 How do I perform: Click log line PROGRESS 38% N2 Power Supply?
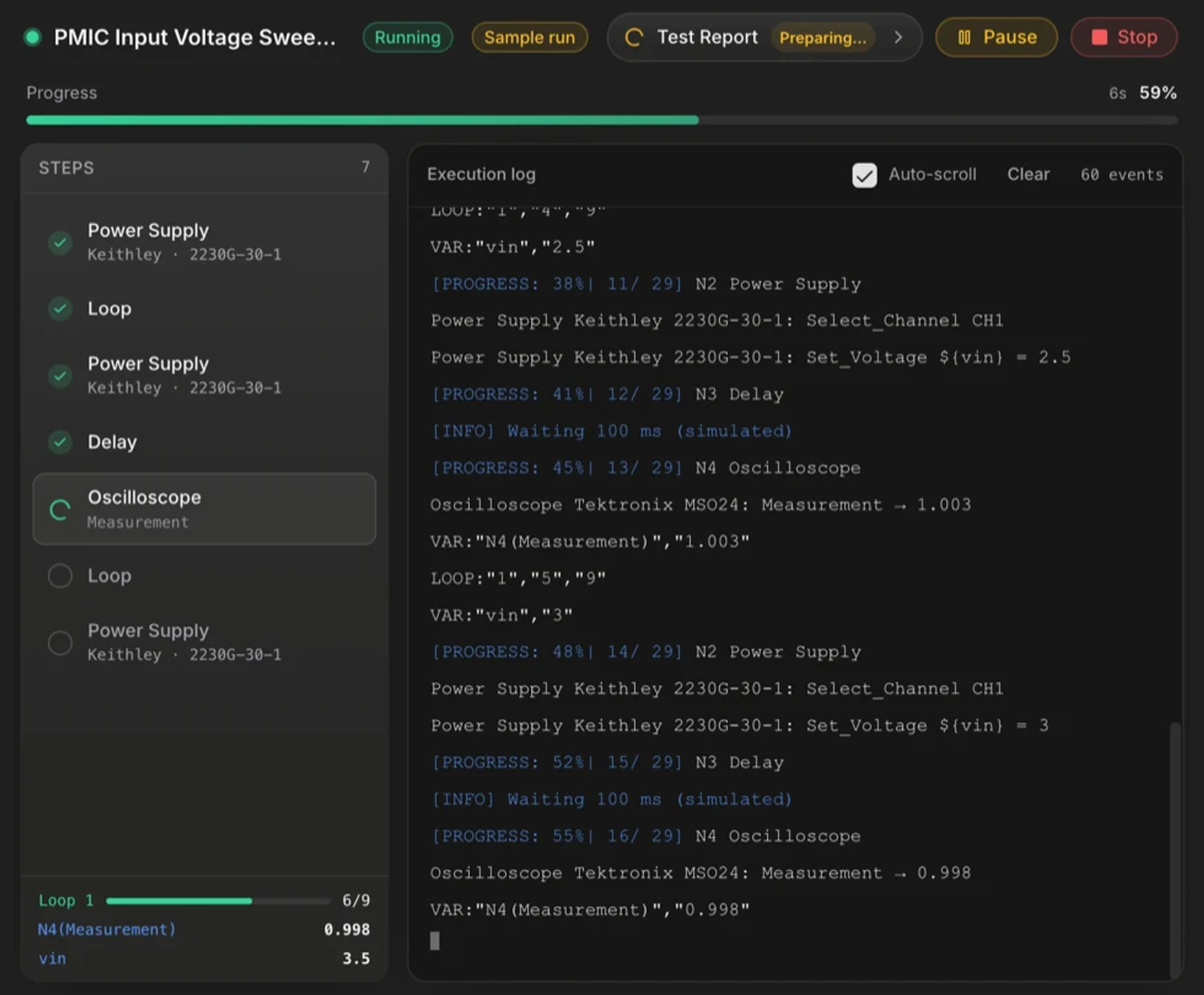(646, 284)
